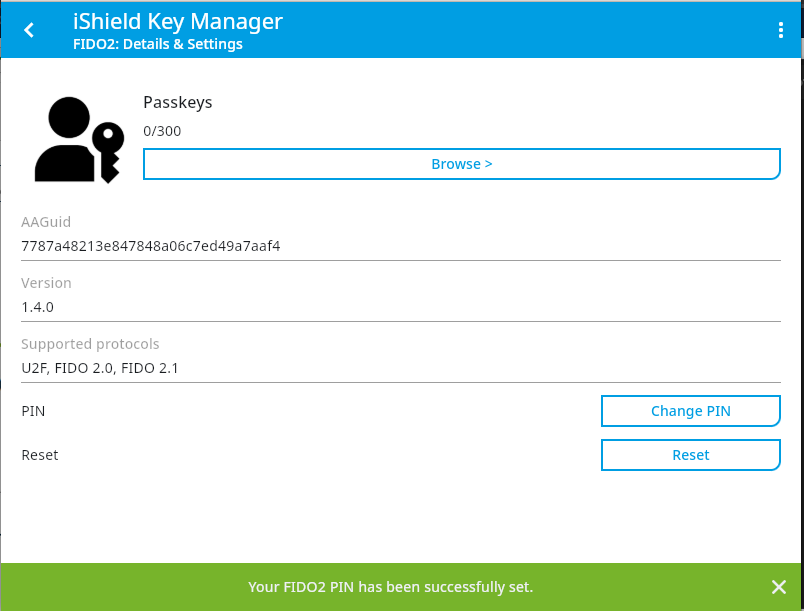Click the Reset row label
Viewport: 804px width, 611px height.
pyautogui.click(x=40, y=455)
